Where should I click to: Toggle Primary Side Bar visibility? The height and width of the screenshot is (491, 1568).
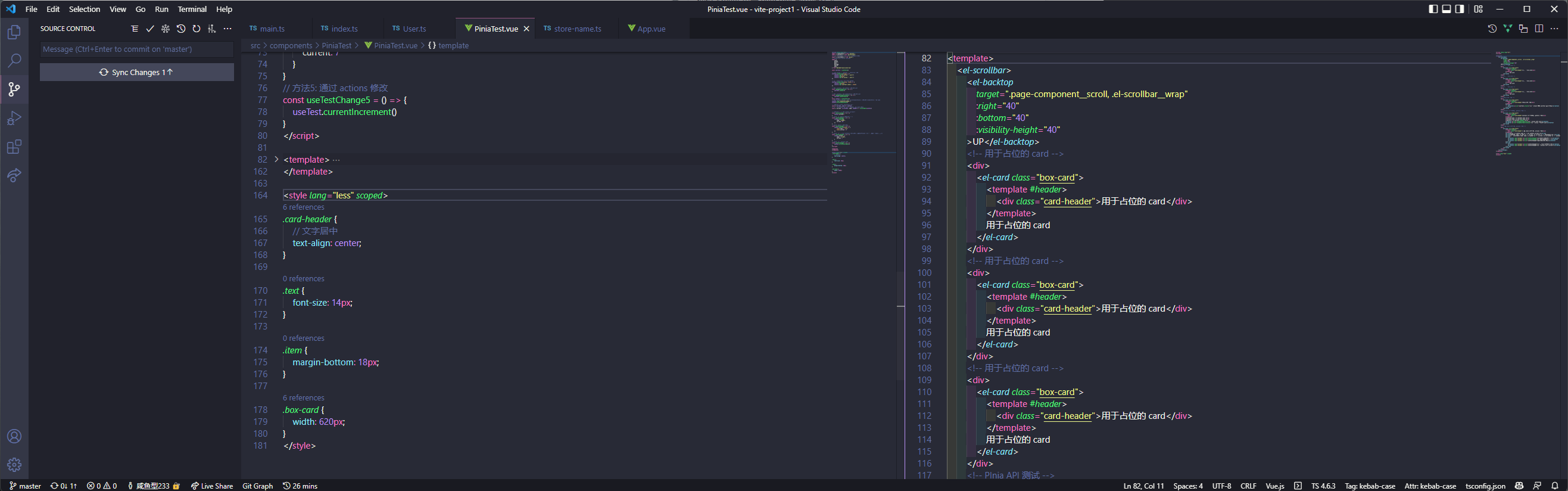[1433, 9]
